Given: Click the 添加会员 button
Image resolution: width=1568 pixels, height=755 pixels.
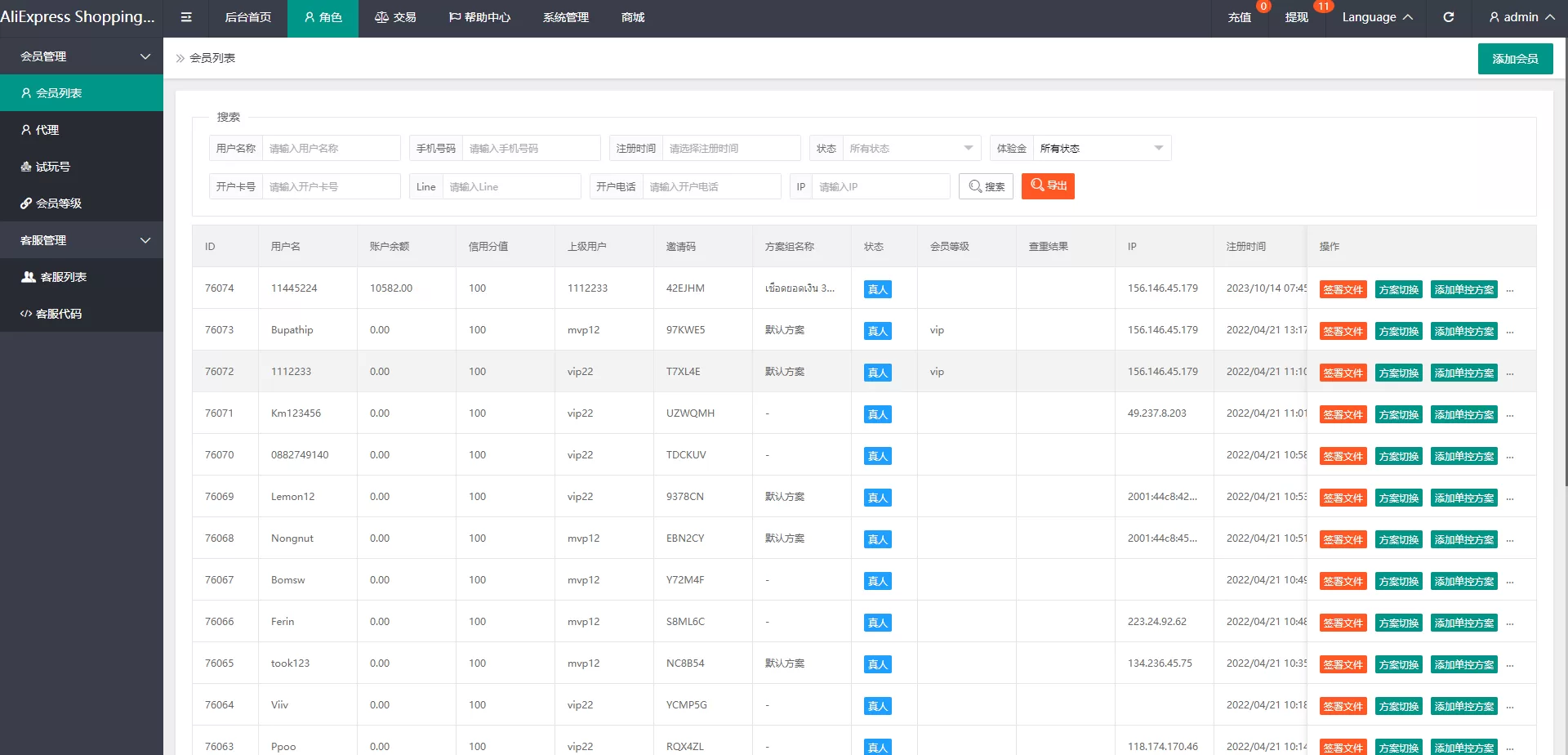Looking at the screenshot, I should click(x=1515, y=59).
